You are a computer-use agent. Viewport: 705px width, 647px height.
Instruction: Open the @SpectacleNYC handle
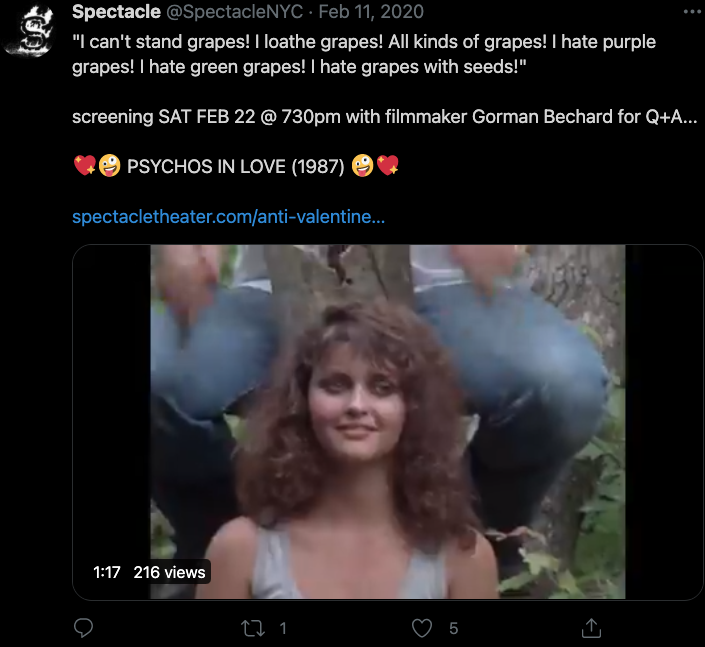[x=234, y=12]
